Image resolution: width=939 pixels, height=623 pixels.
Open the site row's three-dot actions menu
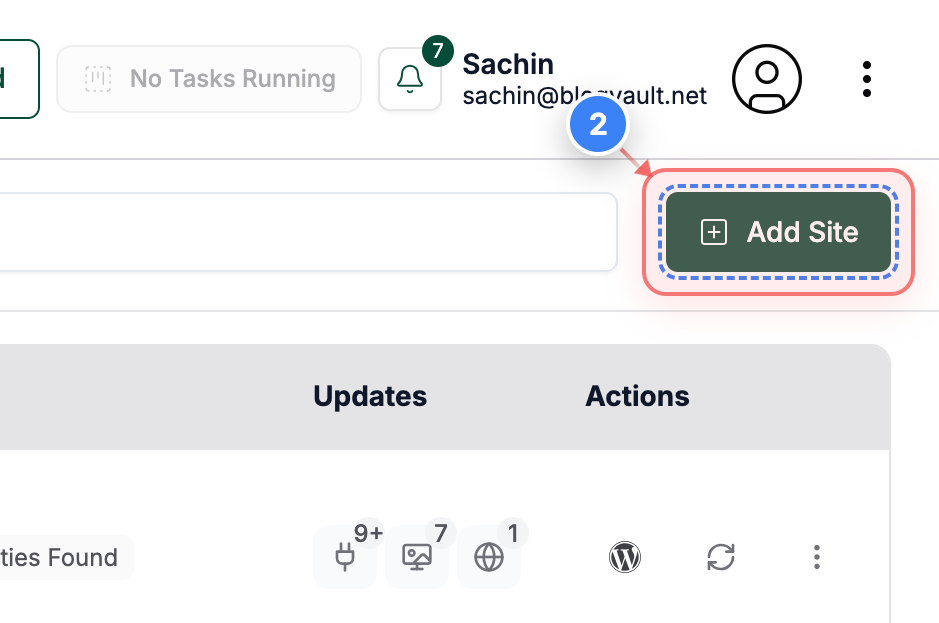[817, 557]
